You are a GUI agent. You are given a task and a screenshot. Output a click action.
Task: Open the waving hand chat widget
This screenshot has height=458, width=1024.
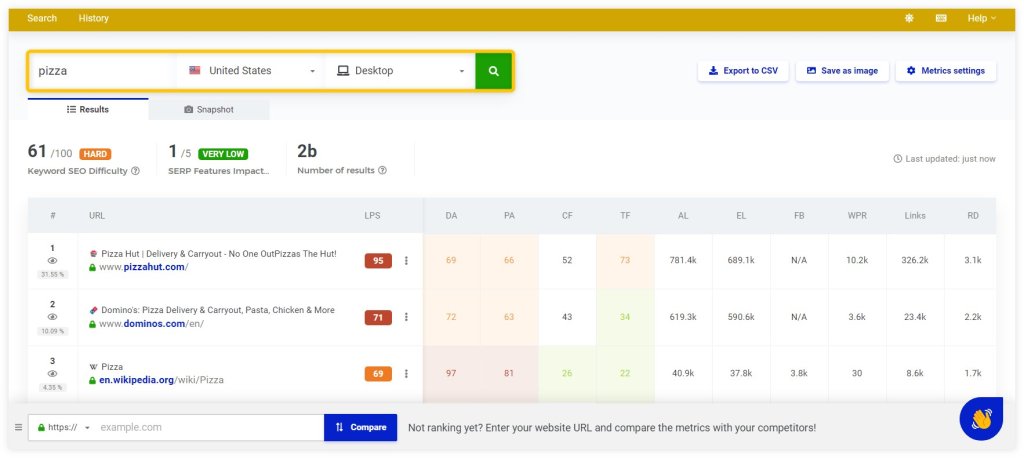click(x=981, y=419)
